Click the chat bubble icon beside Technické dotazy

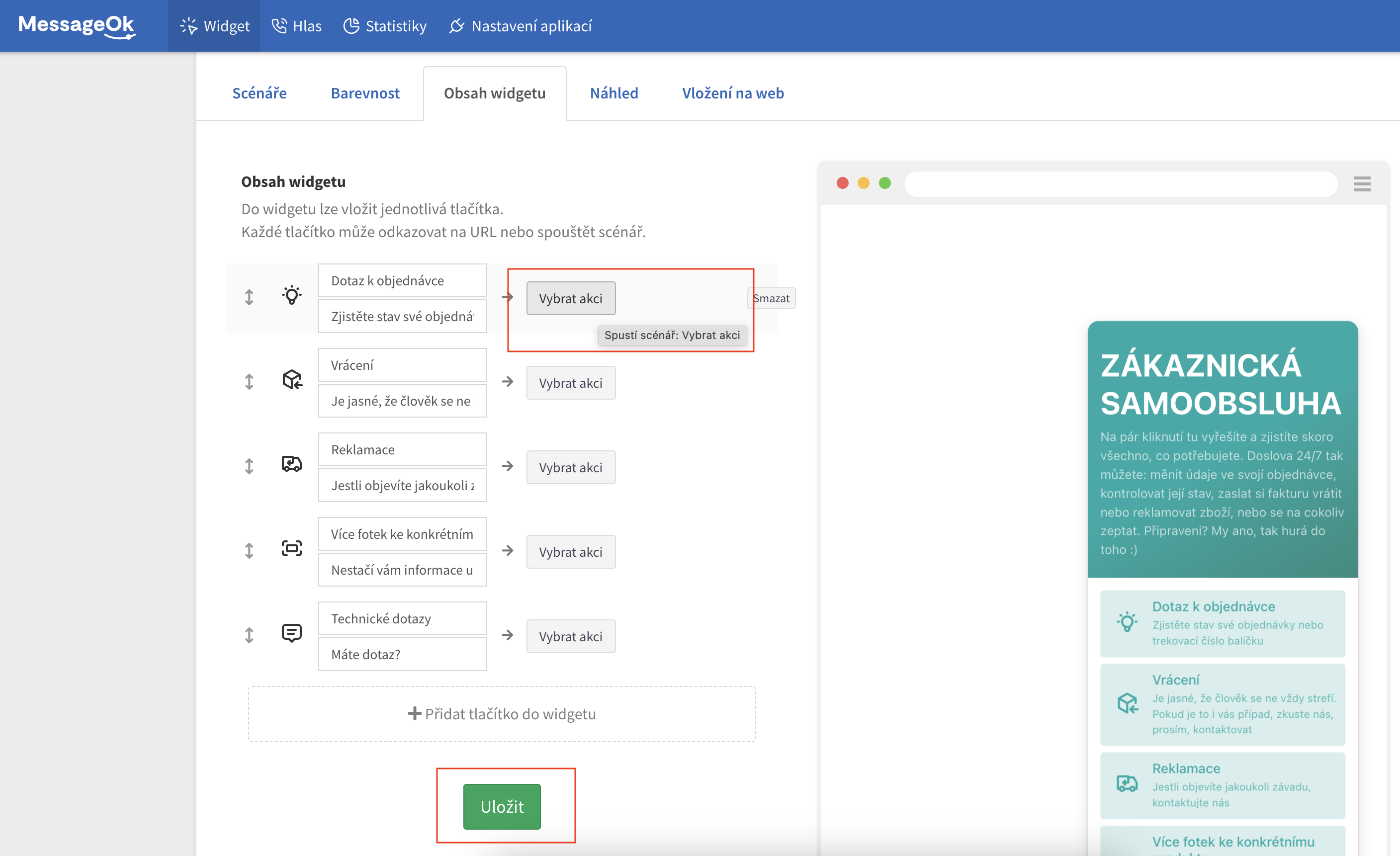click(x=291, y=633)
